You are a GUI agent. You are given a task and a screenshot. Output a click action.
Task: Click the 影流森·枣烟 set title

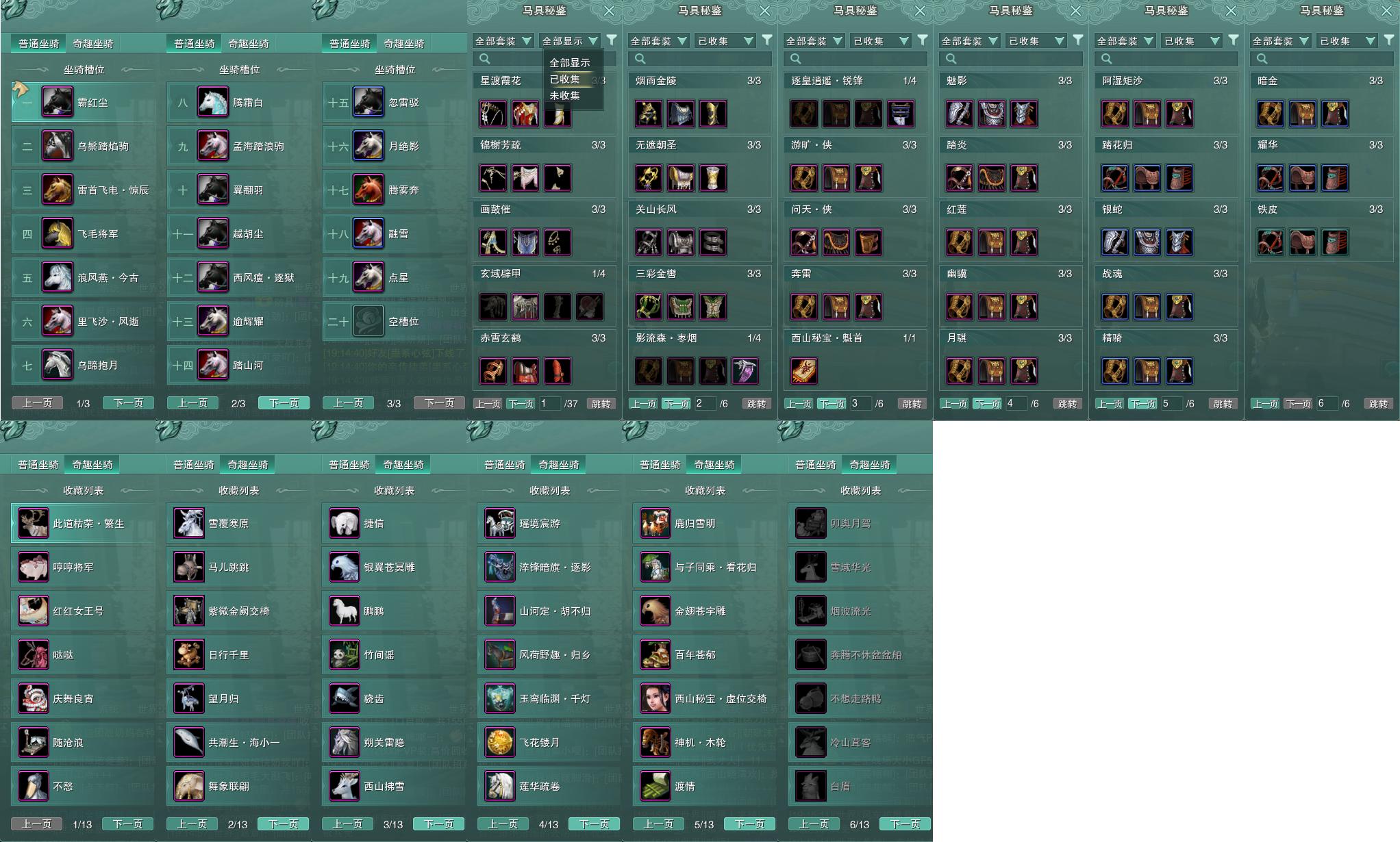(x=666, y=338)
